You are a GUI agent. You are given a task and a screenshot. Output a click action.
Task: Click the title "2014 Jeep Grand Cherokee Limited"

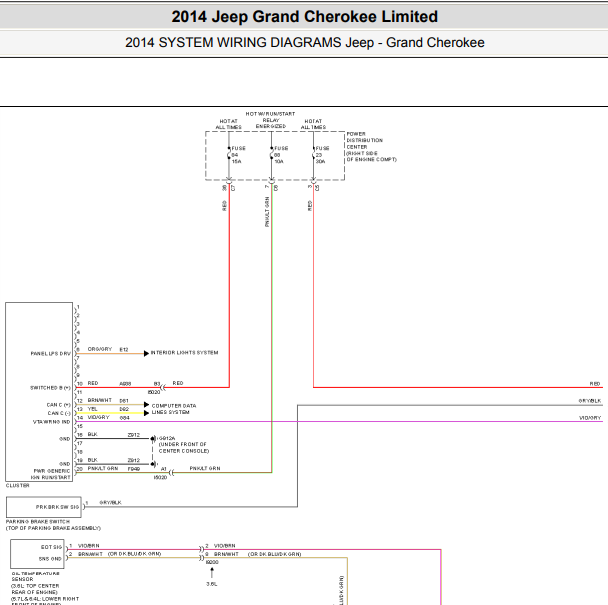tap(304, 17)
